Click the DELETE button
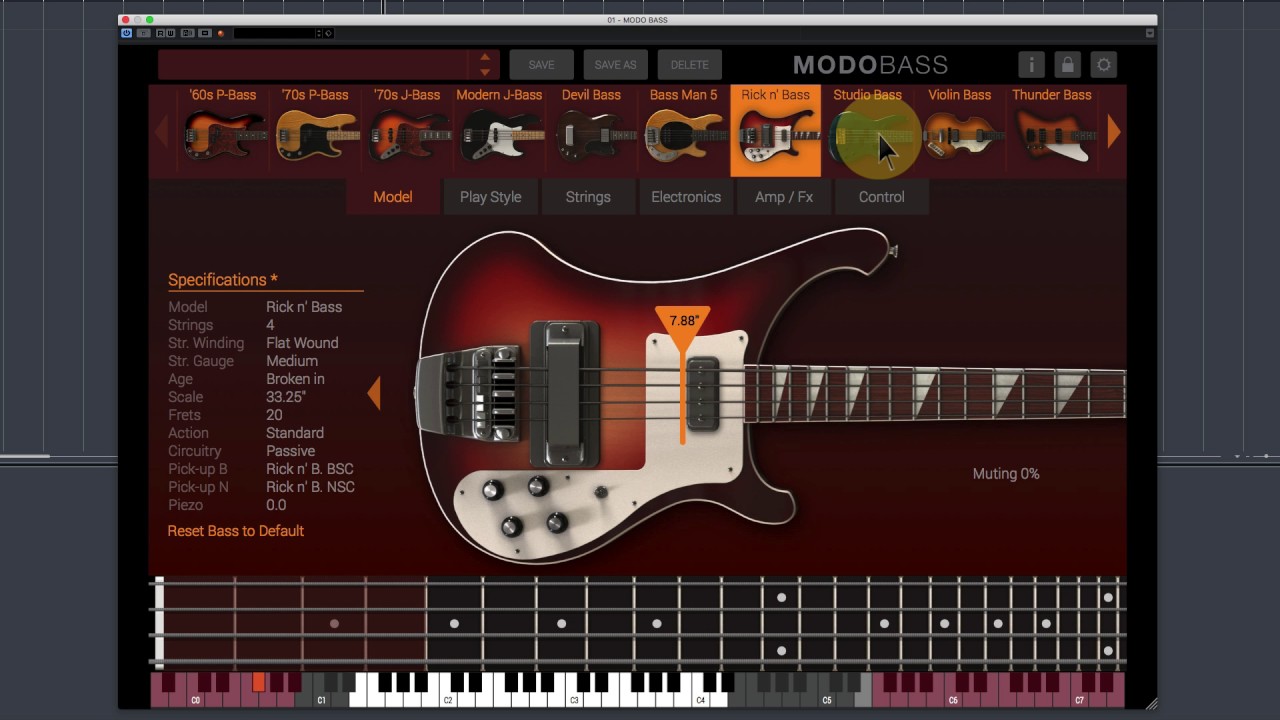The height and width of the screenshot is (720, 1280). [x=689, y=65]
